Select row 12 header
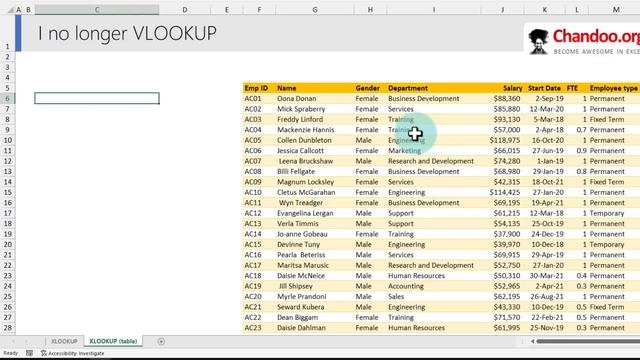The image size is (640, 360). (7, 161)
